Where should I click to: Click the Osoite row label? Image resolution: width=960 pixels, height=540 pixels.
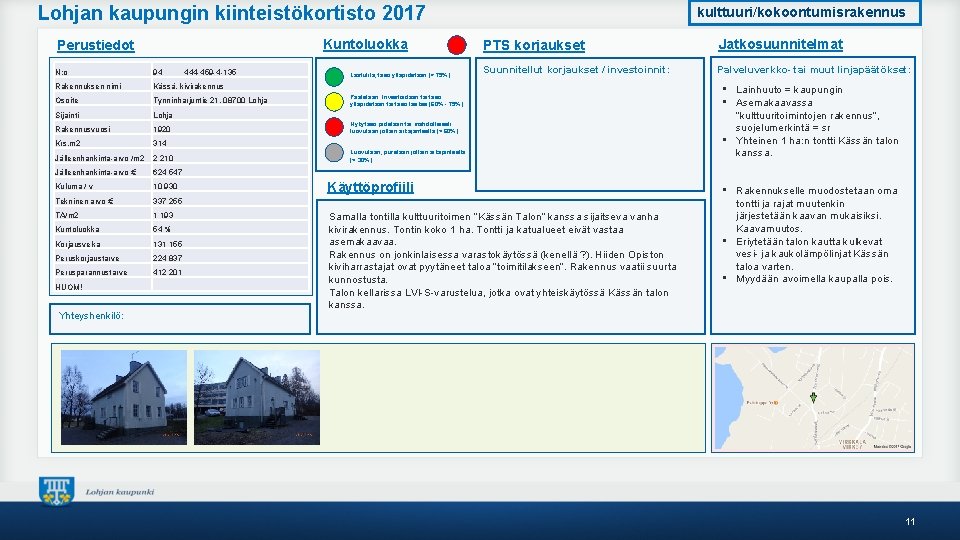pyautogui.click(x=67, y=100)
